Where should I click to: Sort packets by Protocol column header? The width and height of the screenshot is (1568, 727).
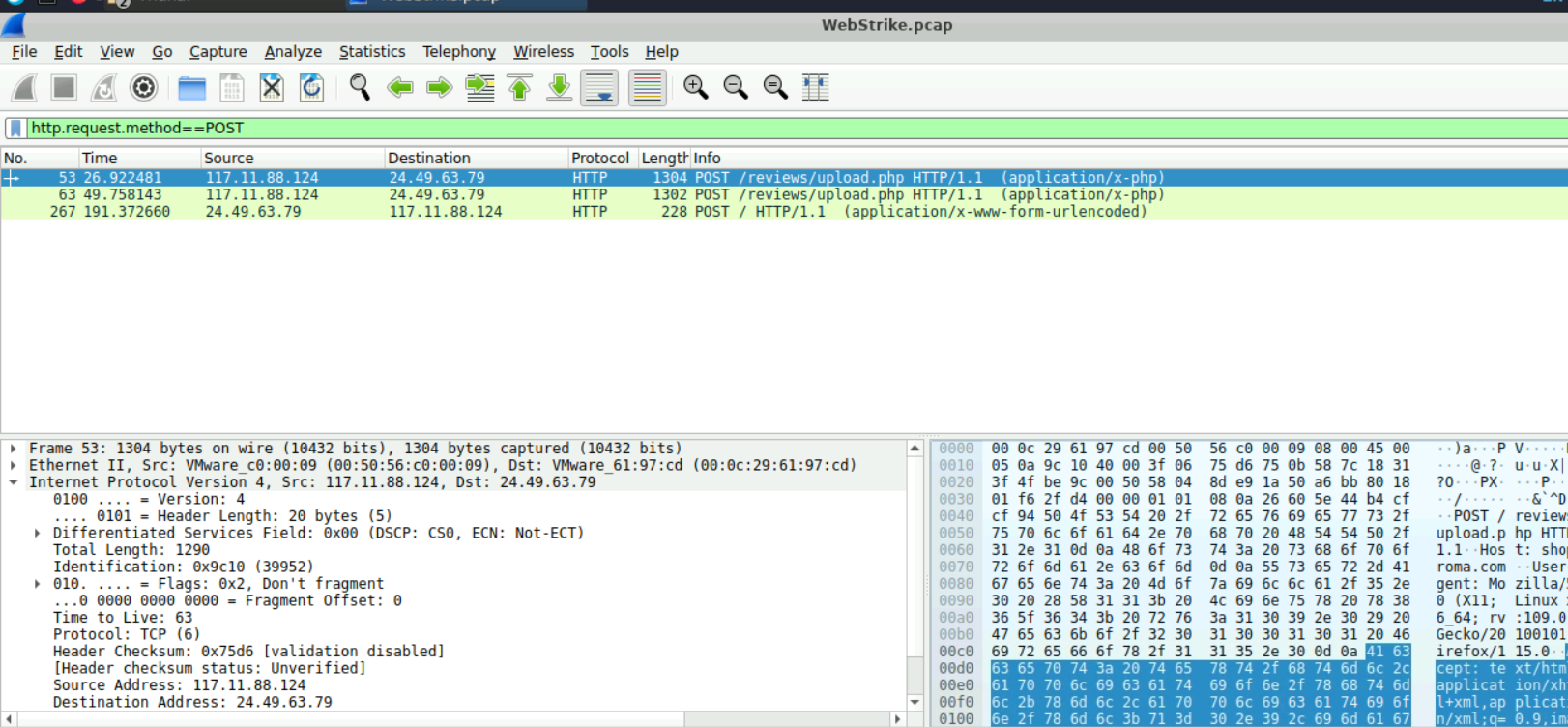[x=599, y=158]
